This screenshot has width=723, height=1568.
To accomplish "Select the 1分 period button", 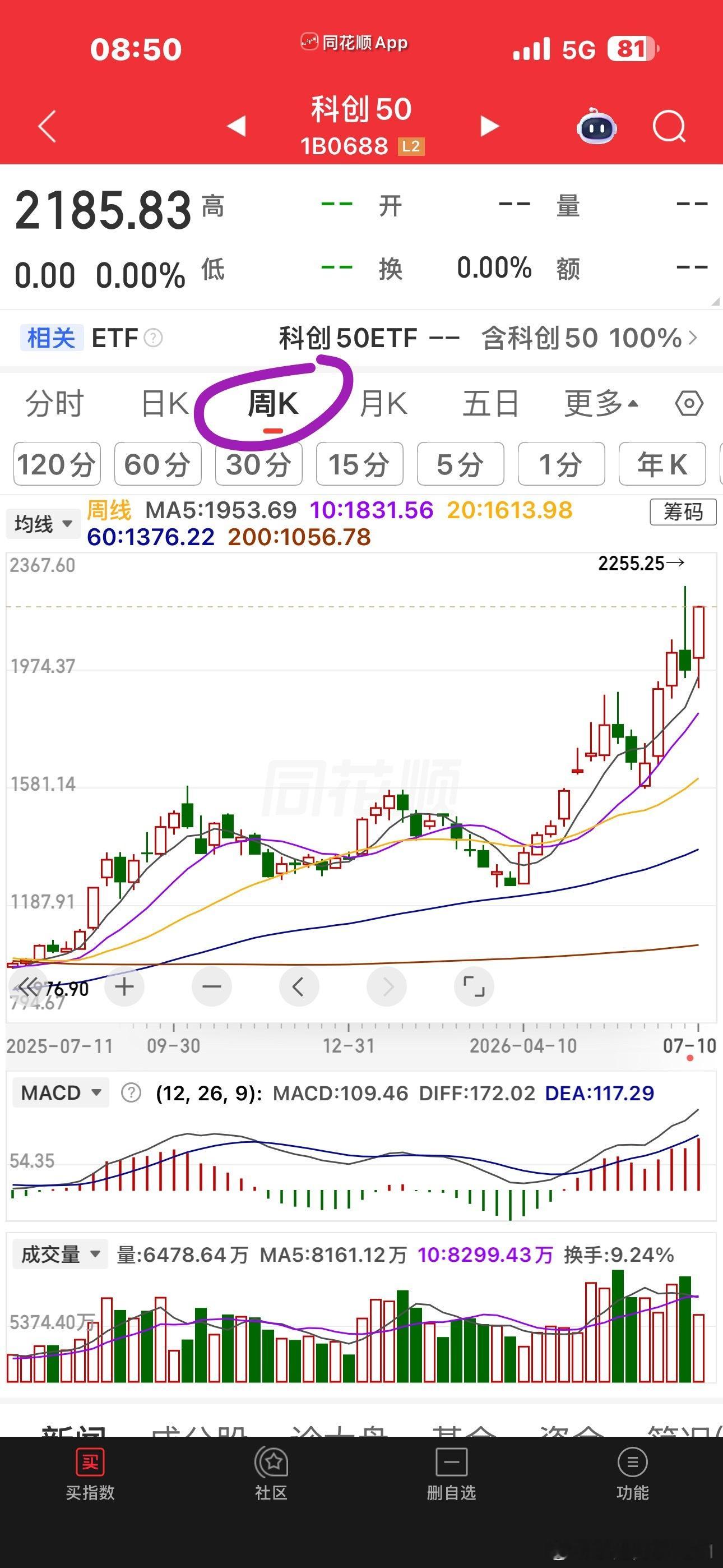I will [561, 464].
